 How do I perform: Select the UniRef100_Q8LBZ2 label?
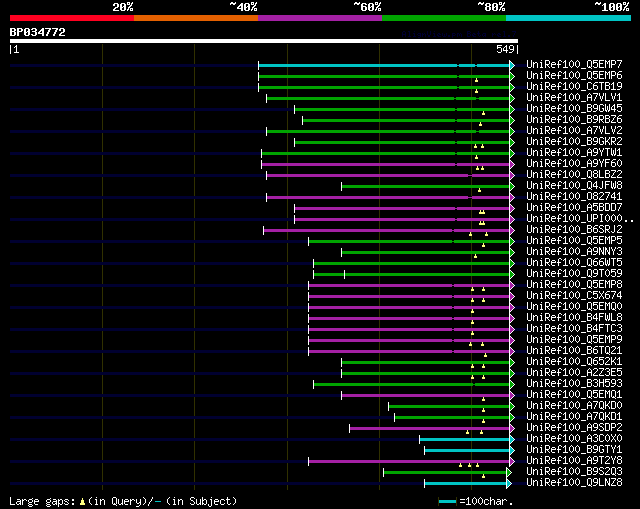tap(574, 175)
